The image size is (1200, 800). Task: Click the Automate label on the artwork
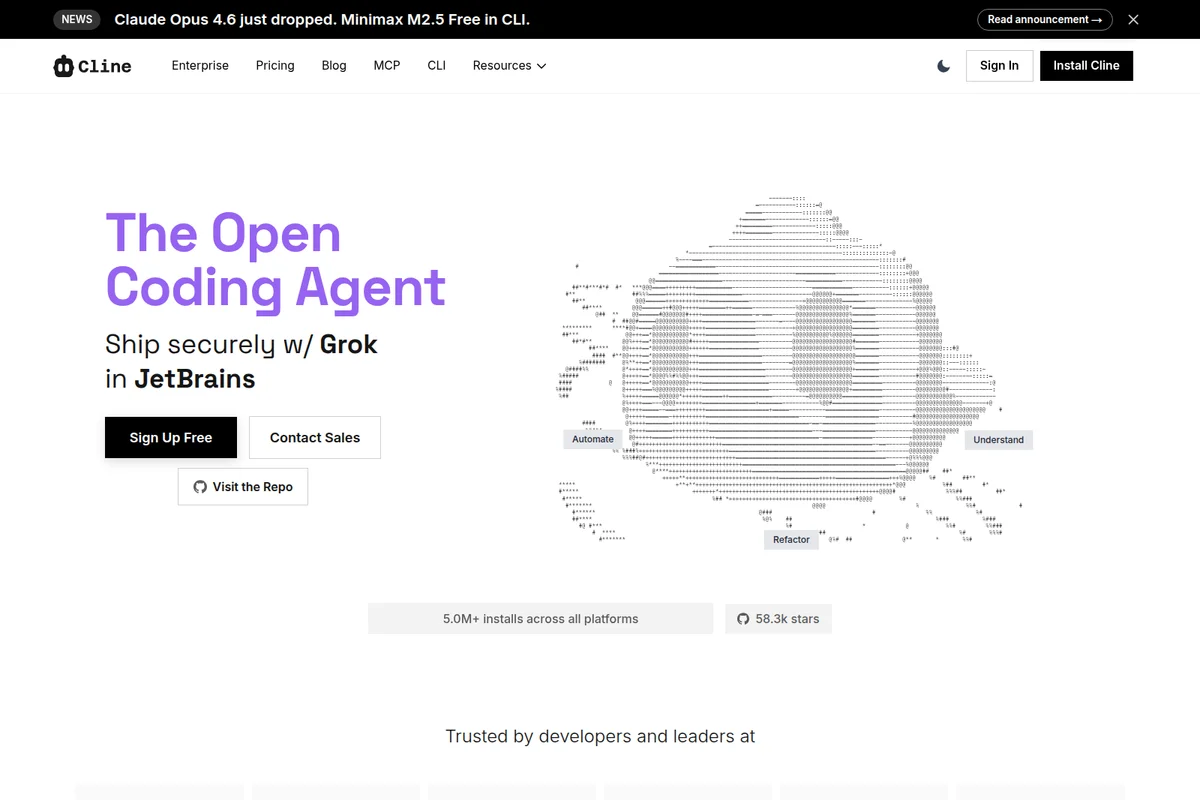pyautogui.click(x=592, y=439)
